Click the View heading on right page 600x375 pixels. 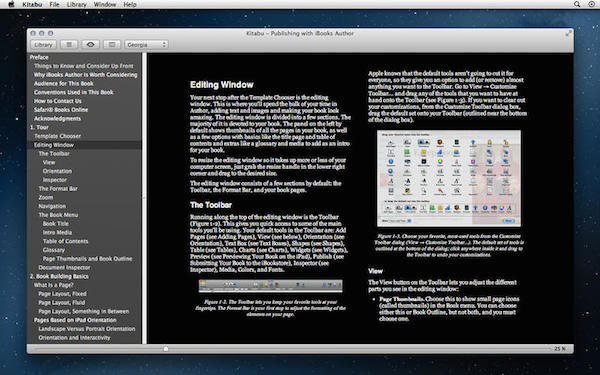tap(375, 271)
